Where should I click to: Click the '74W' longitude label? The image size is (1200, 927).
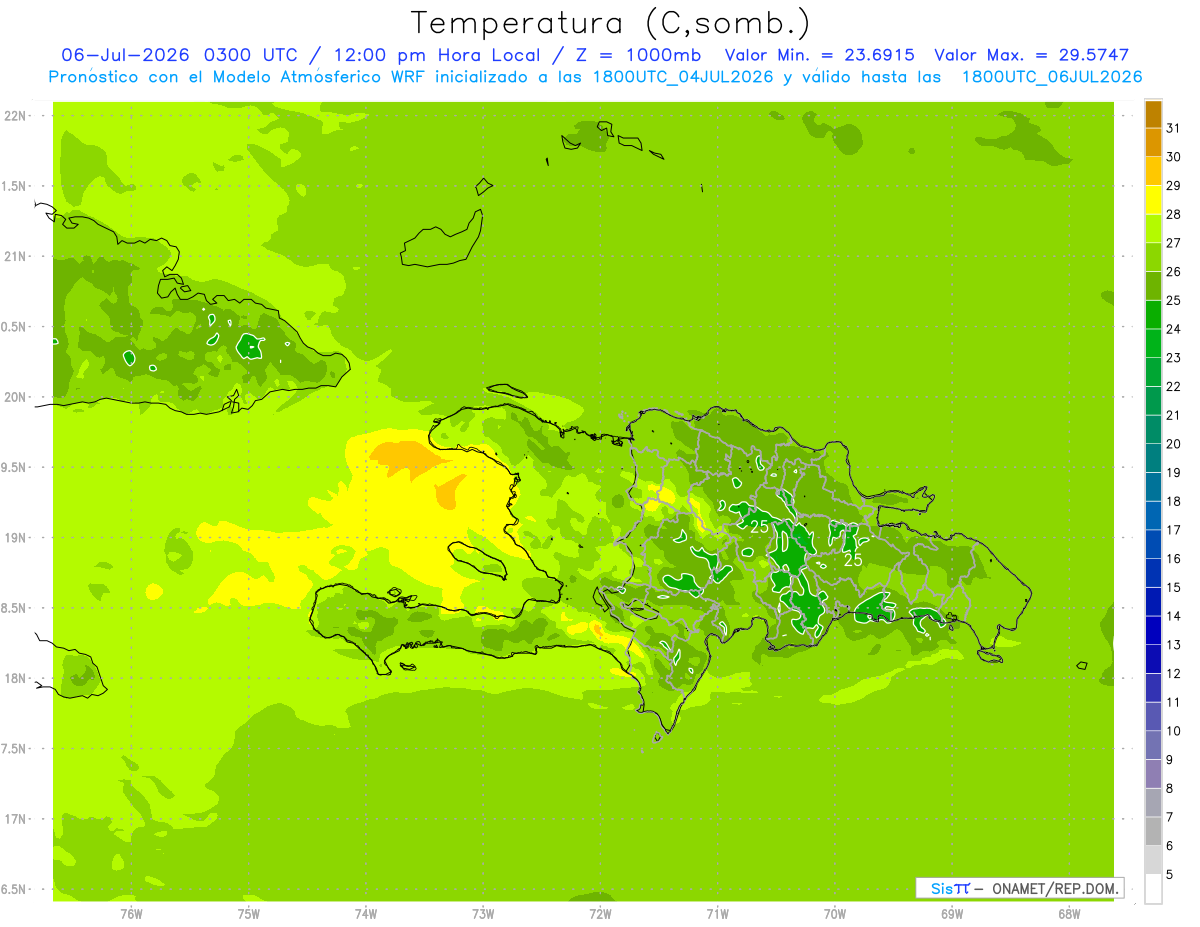(x=366, y=914)
